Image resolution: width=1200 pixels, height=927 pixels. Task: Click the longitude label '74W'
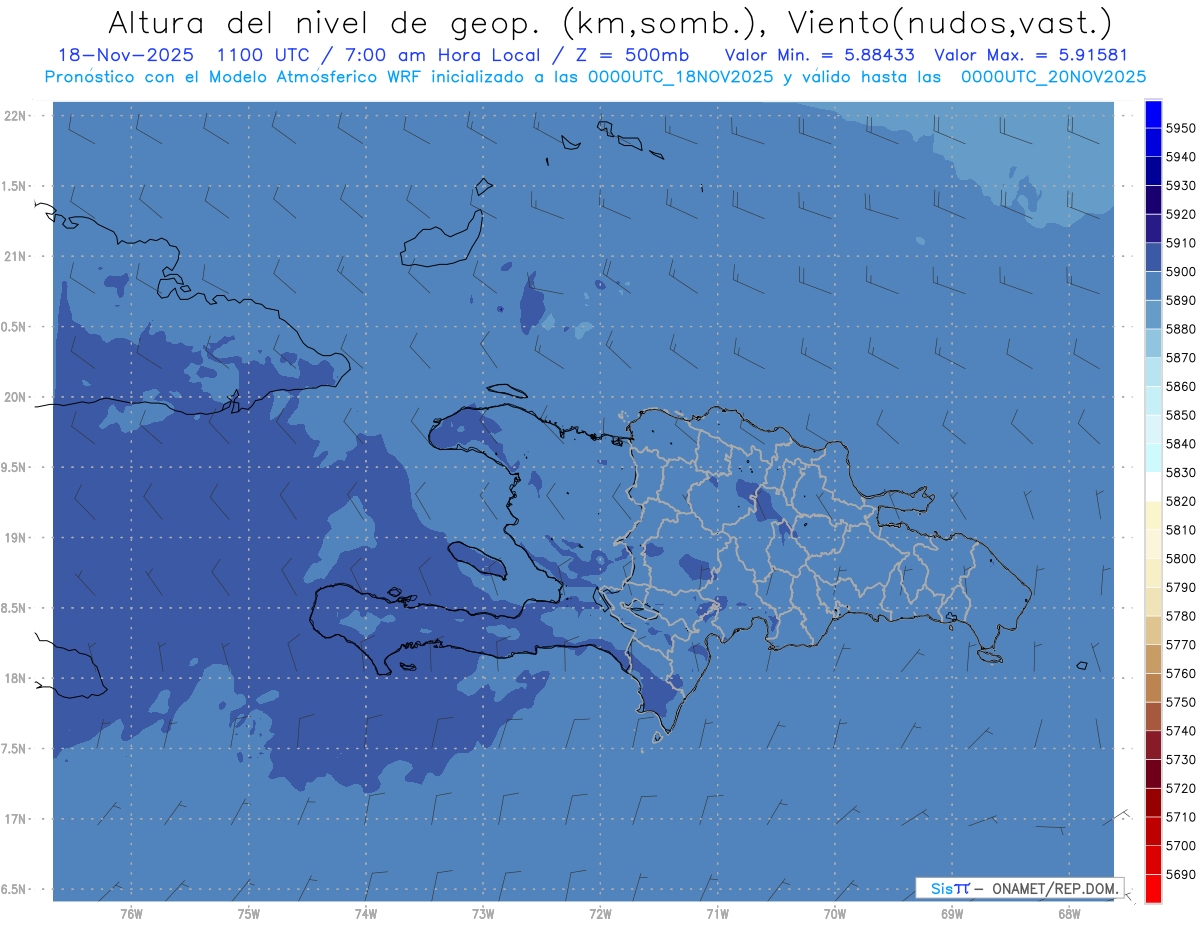coord(366,914)
